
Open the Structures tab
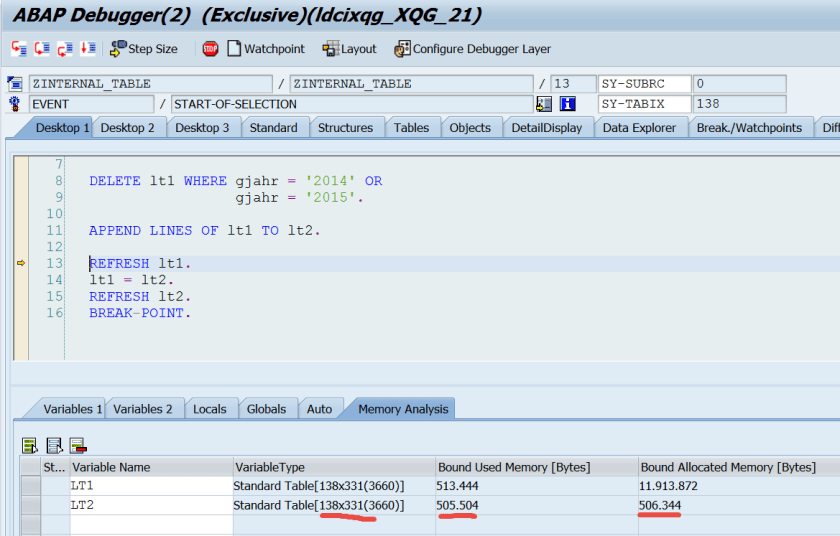coord(345,128)
